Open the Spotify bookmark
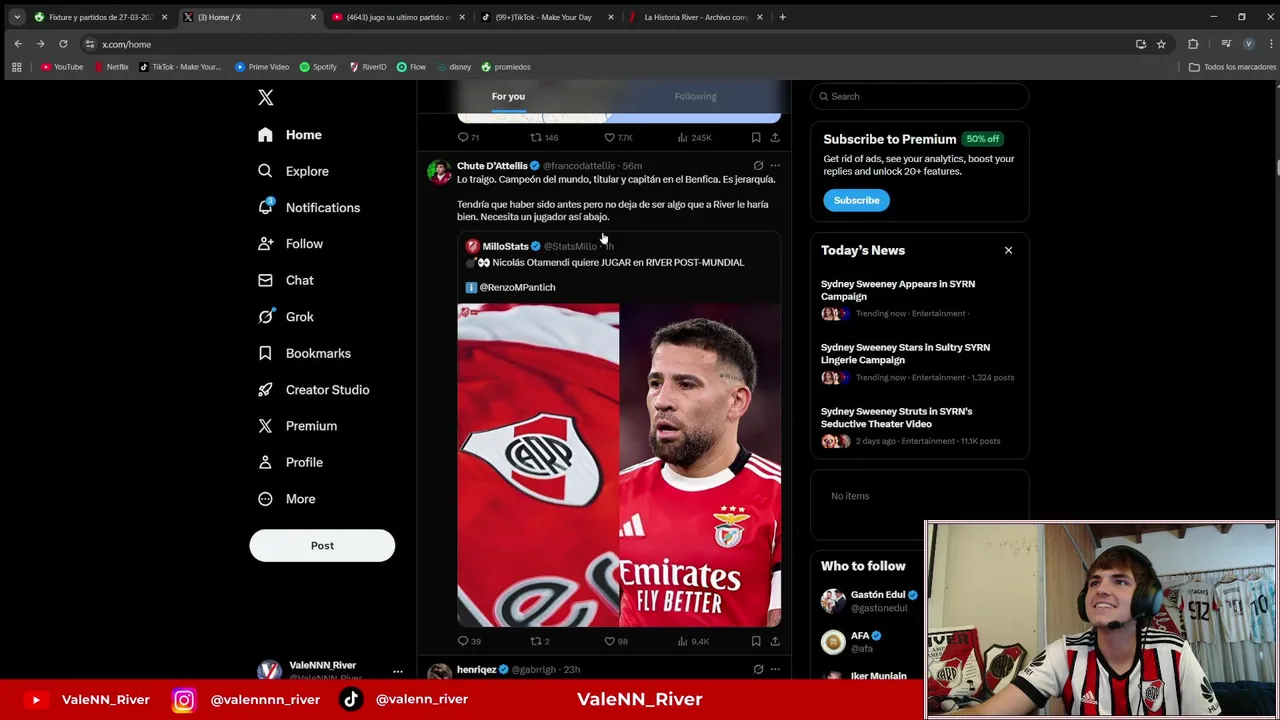Image resolution: width=1280 pixels, height=720 pixels. [x=318, y=67]
